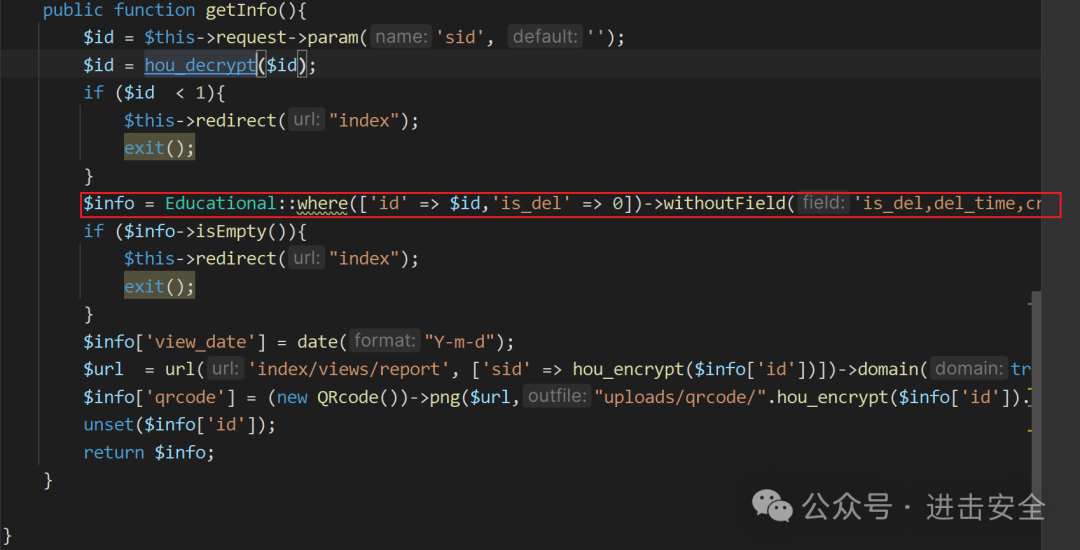Screen dimensions: 1080x550
Task: Select the 'sid' string in the request param line
Action: coord(461,38)
